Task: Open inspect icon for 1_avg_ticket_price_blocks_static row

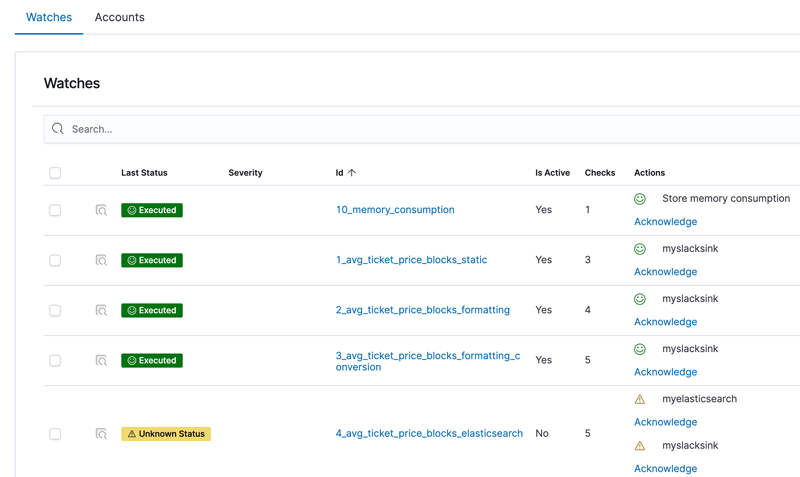Action: point(101,260)
